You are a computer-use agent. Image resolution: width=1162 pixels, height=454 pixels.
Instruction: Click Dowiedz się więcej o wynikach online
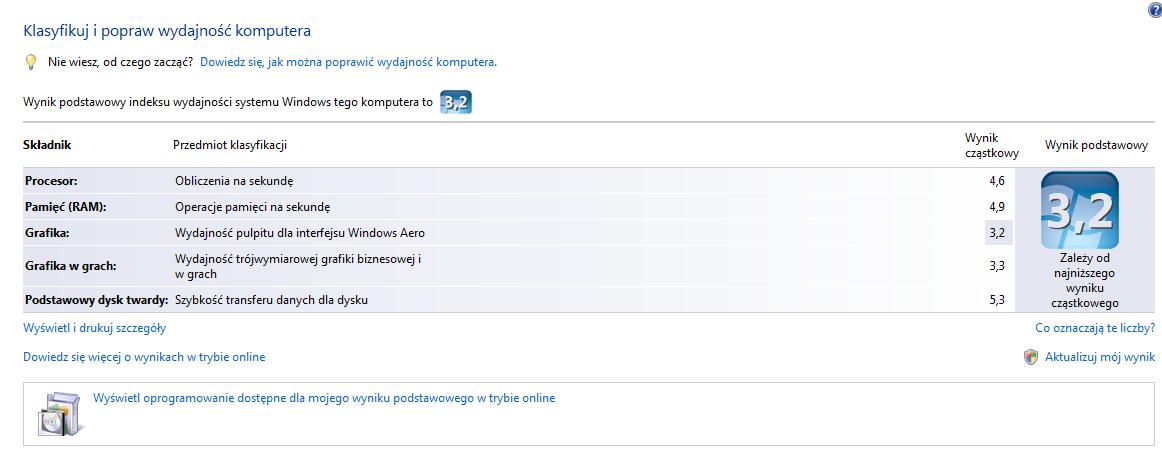click(x=145, y=357)
